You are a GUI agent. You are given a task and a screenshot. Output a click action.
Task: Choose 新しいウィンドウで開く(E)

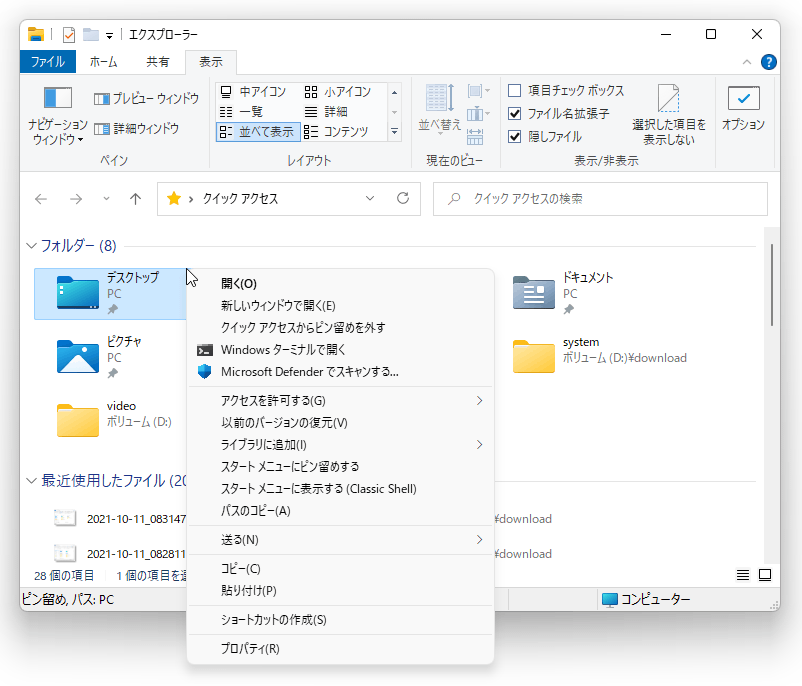(340, 305)
